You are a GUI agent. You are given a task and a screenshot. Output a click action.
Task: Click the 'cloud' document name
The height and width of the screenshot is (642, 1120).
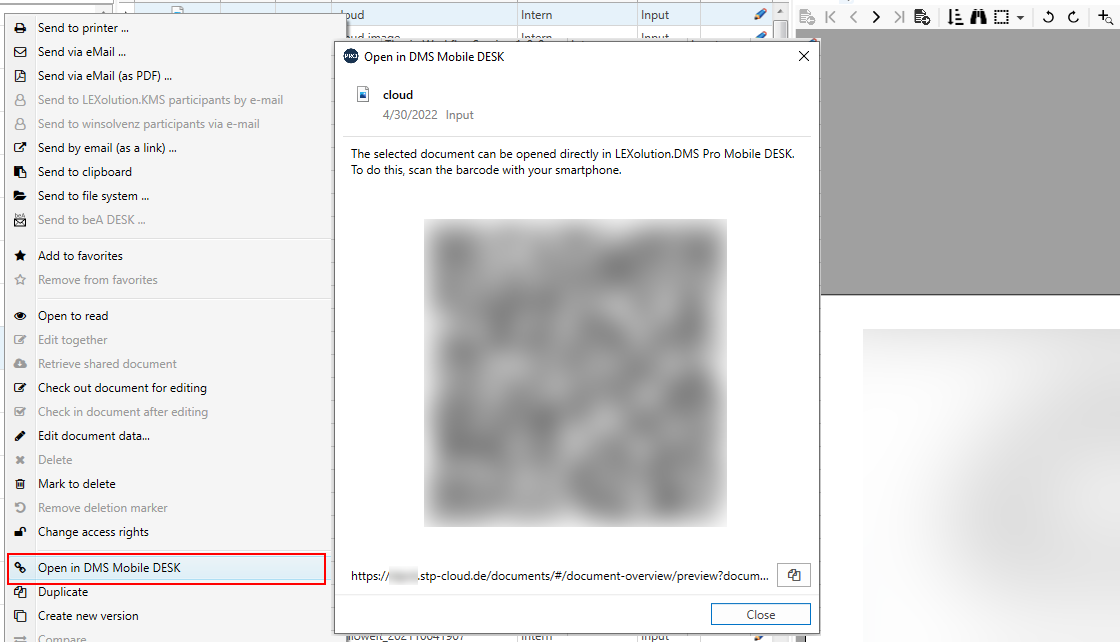(x=398, y=95)
